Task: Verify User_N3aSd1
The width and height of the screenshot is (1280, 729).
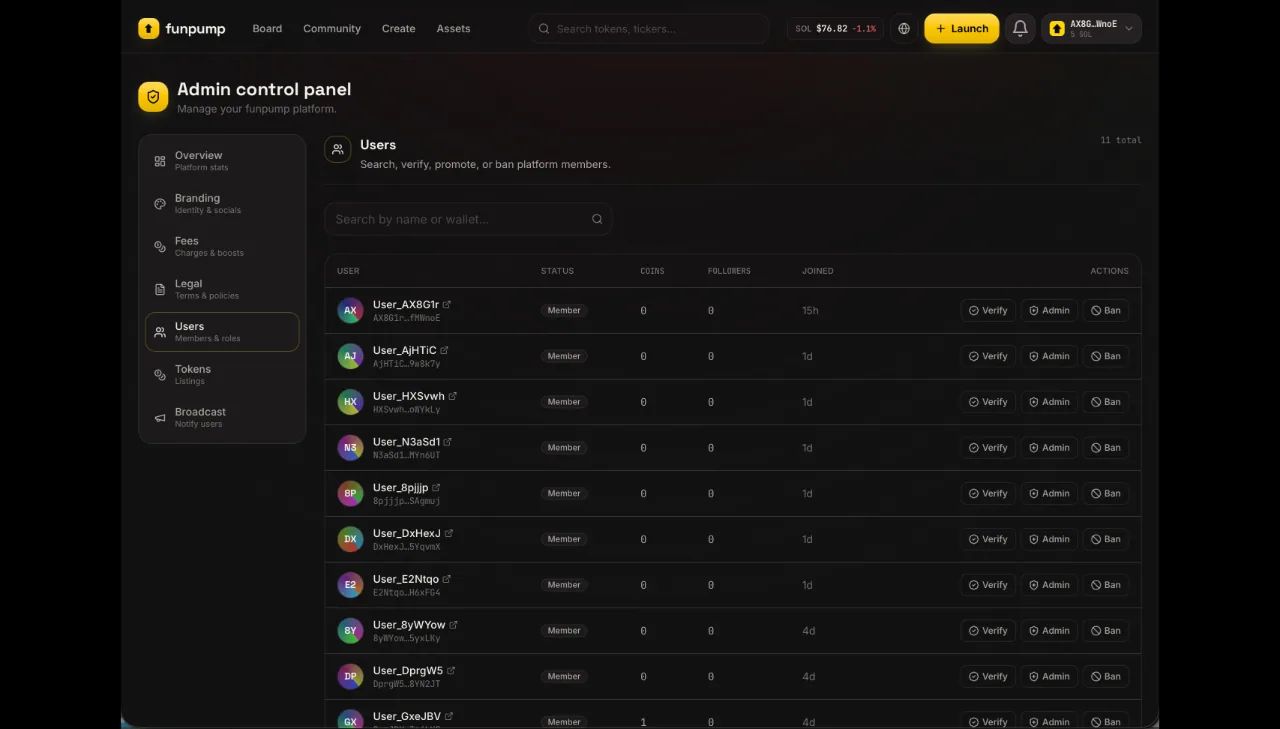Action: click(x=988, y=448)
